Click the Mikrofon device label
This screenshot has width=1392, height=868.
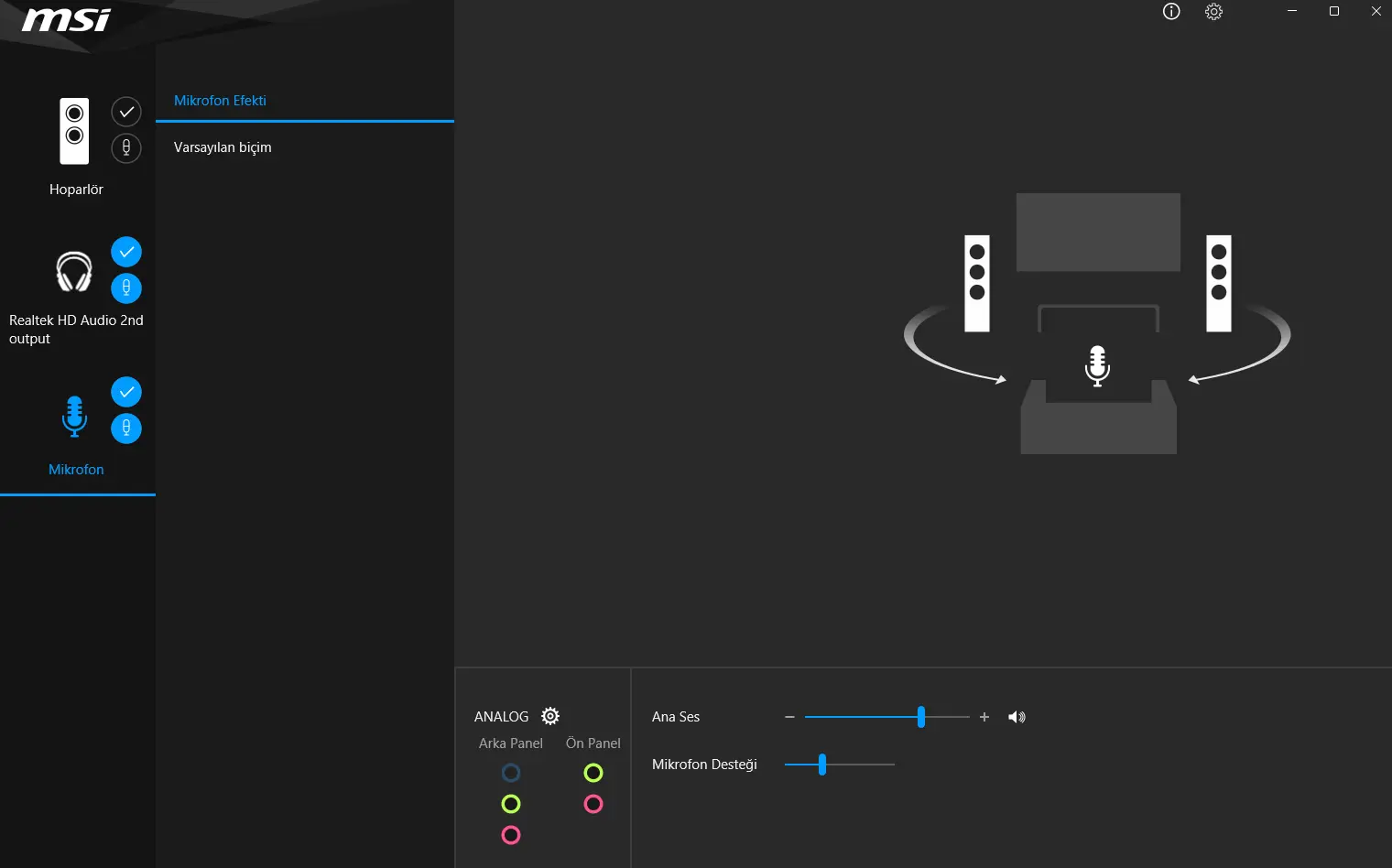[x=76, y=470]
